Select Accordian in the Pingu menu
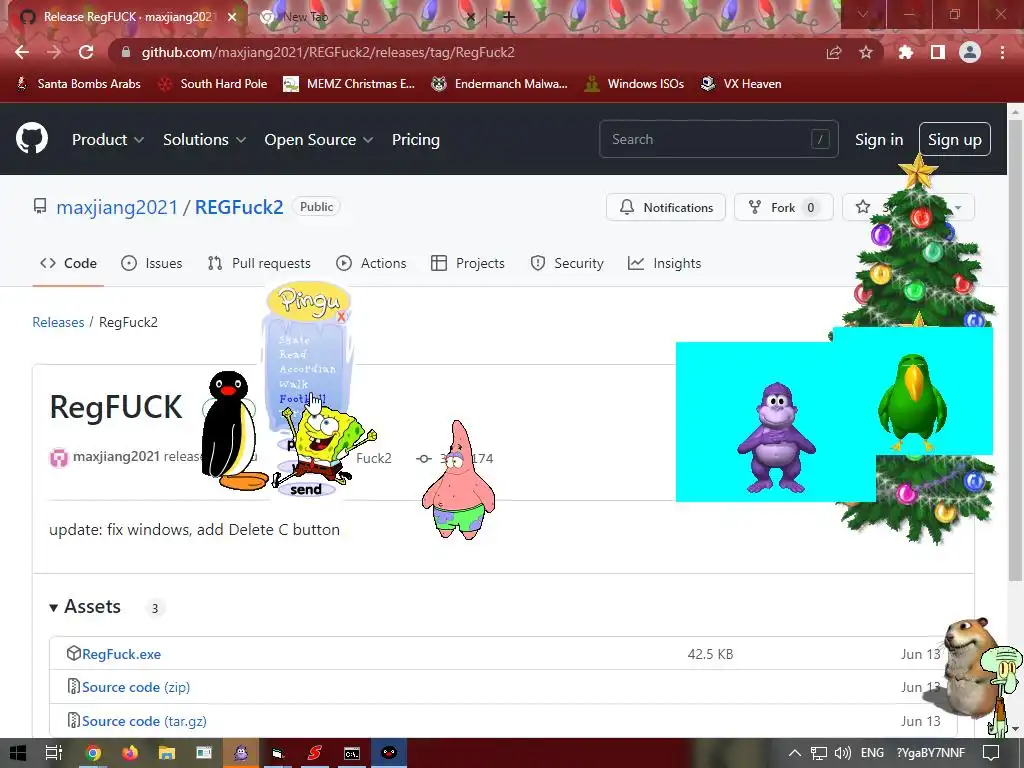 tap(308, 369)
